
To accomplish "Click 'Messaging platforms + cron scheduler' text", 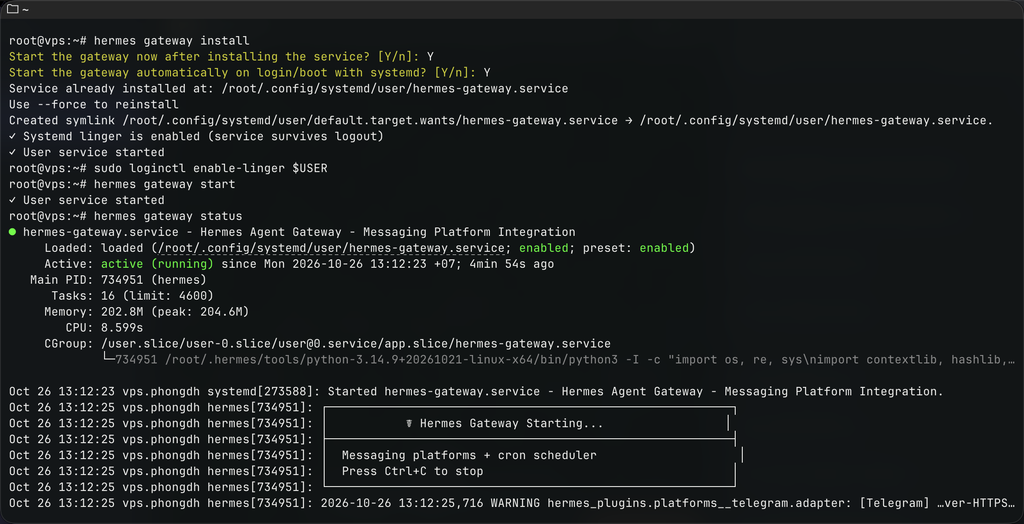I will point(469,455).
